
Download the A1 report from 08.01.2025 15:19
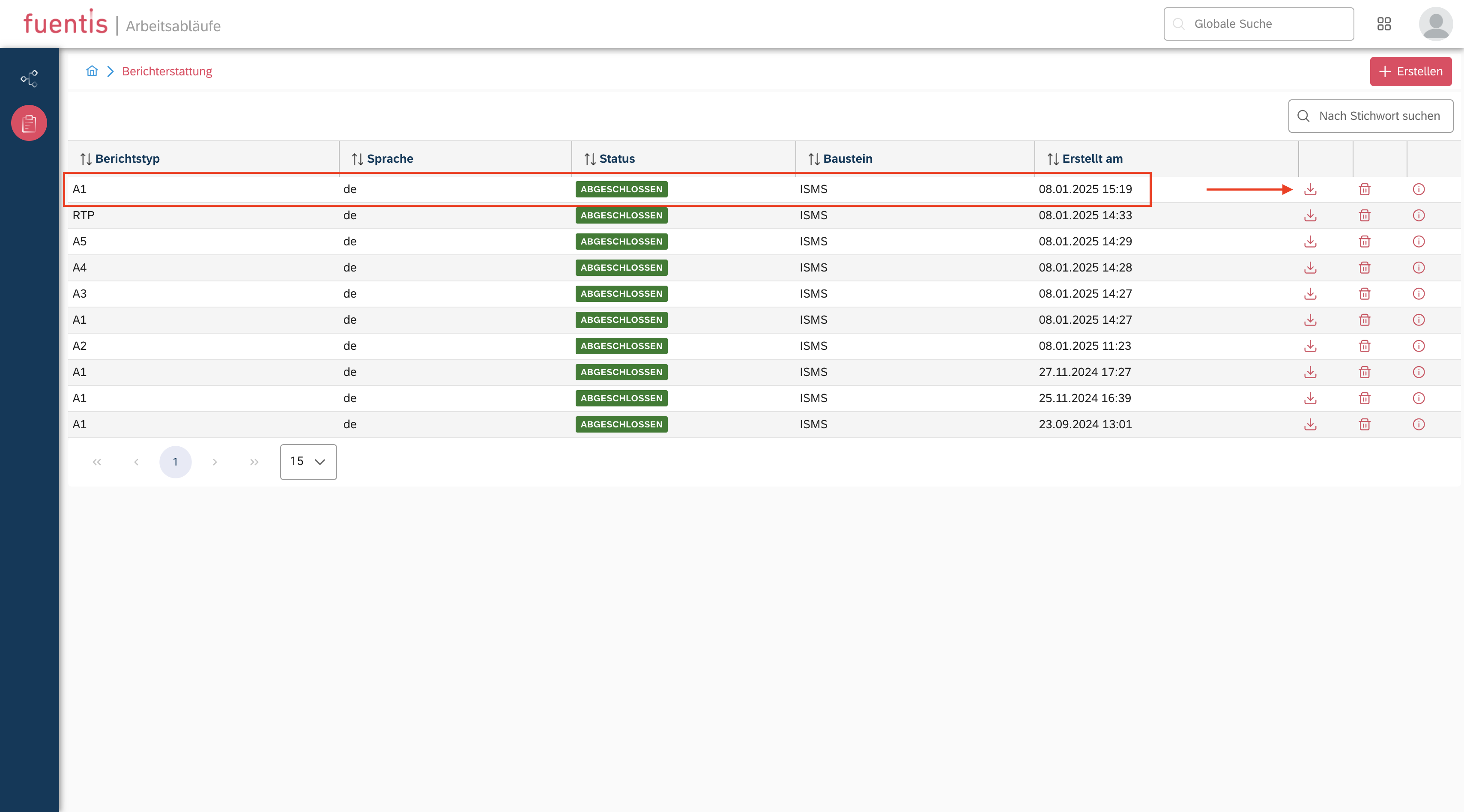(x=1310, y=189)
